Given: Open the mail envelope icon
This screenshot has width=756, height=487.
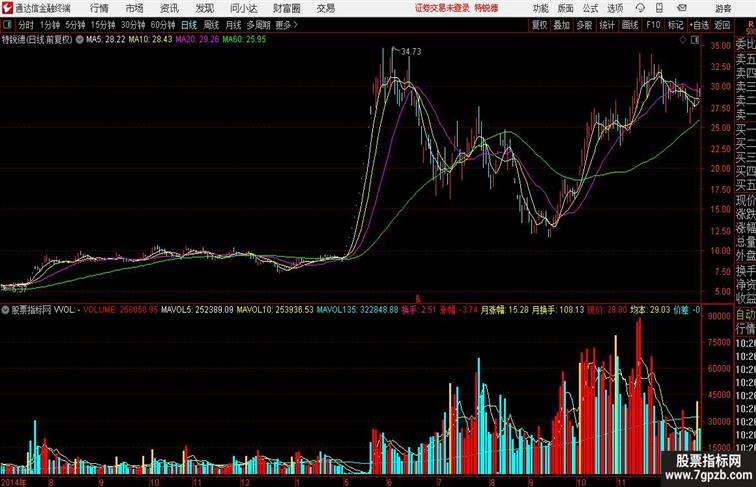Looking at the screenshot, I should click(682, 8).
